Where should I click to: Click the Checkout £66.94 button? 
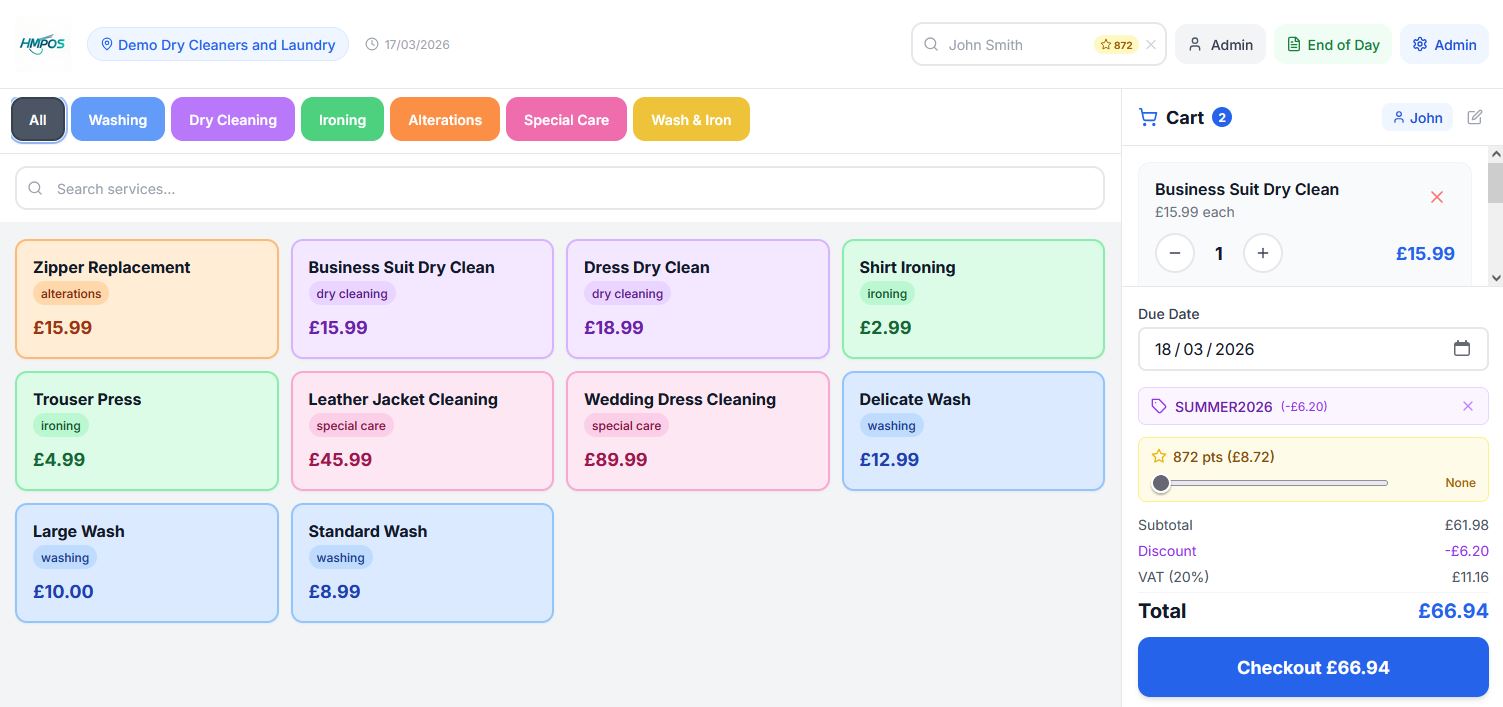point(1313,667)
